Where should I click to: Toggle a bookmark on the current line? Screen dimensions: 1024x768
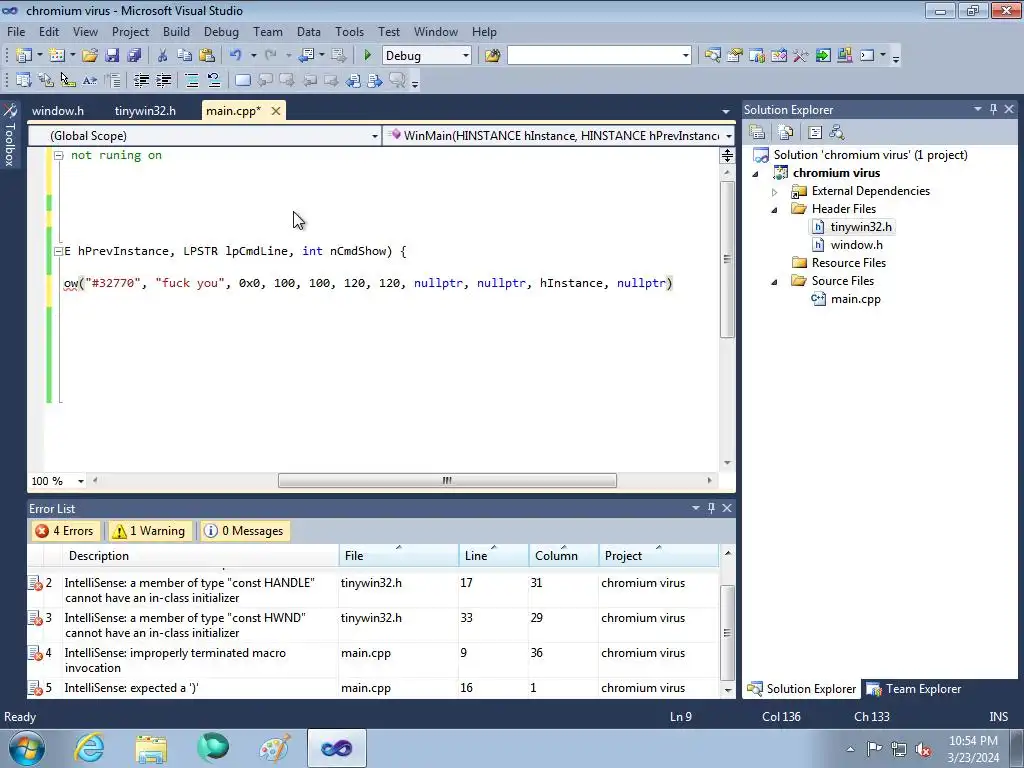(243, 80)
